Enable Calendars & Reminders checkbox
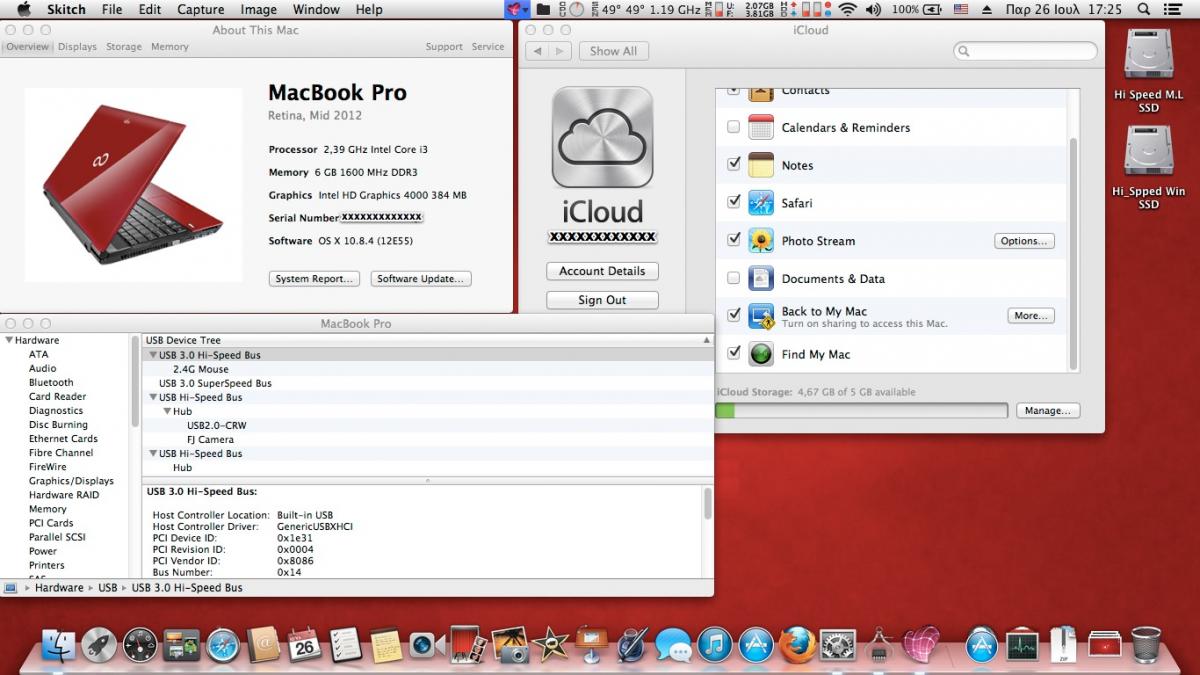 pos(734,127)
